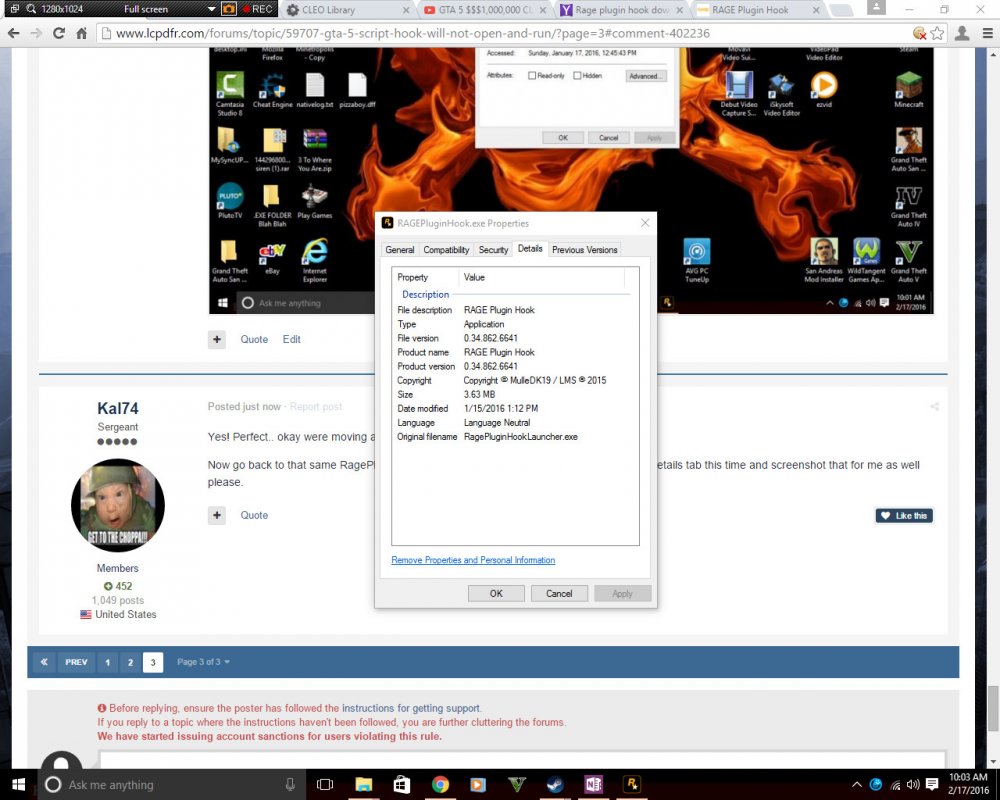Viewport: 1000px width, 800px height.
Task: Switch to the RAGE Plugin Hook browser tab
Action: coord(758,10)
